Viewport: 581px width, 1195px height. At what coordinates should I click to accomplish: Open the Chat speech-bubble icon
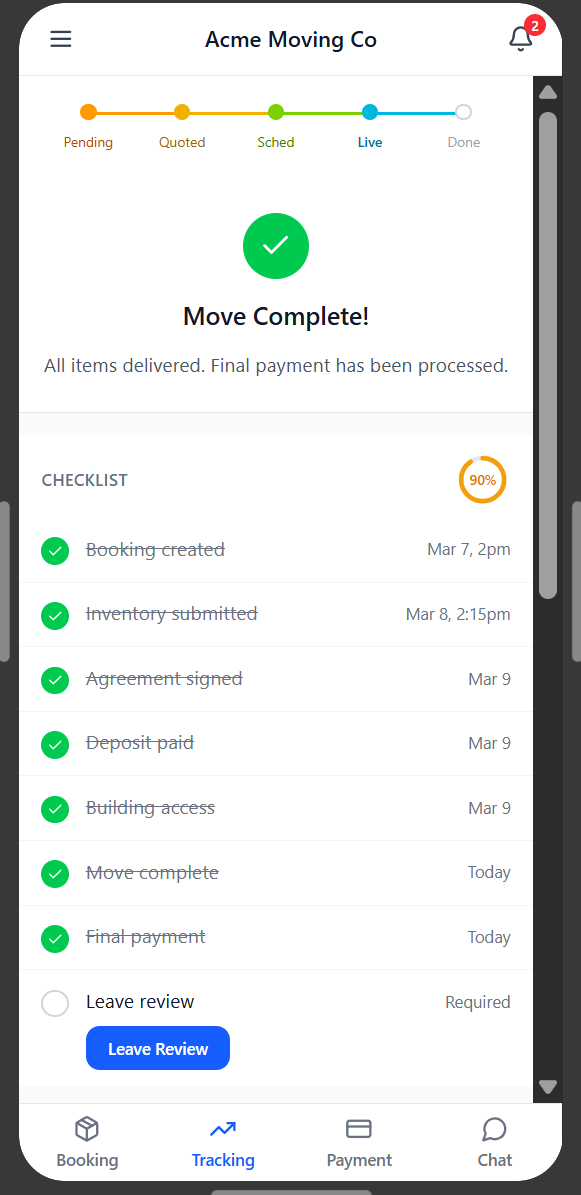tap(494, 1128)
